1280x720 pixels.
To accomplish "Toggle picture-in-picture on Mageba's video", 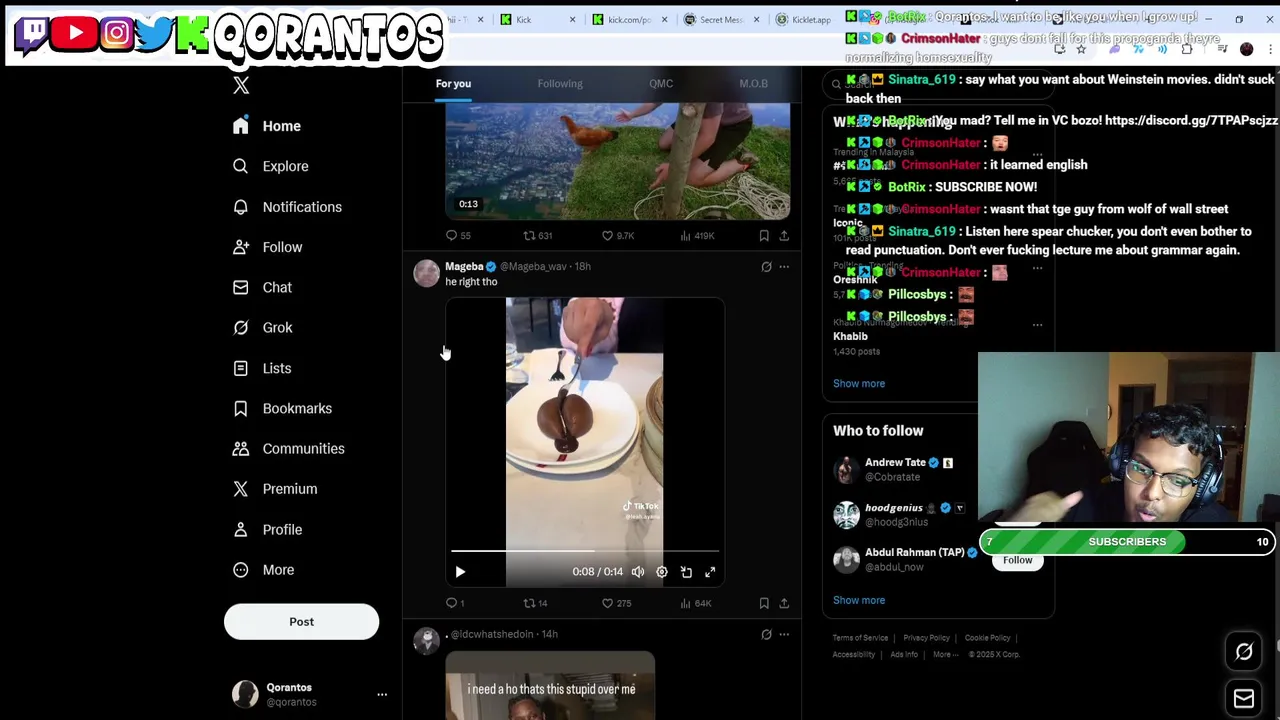I will 686,572.
